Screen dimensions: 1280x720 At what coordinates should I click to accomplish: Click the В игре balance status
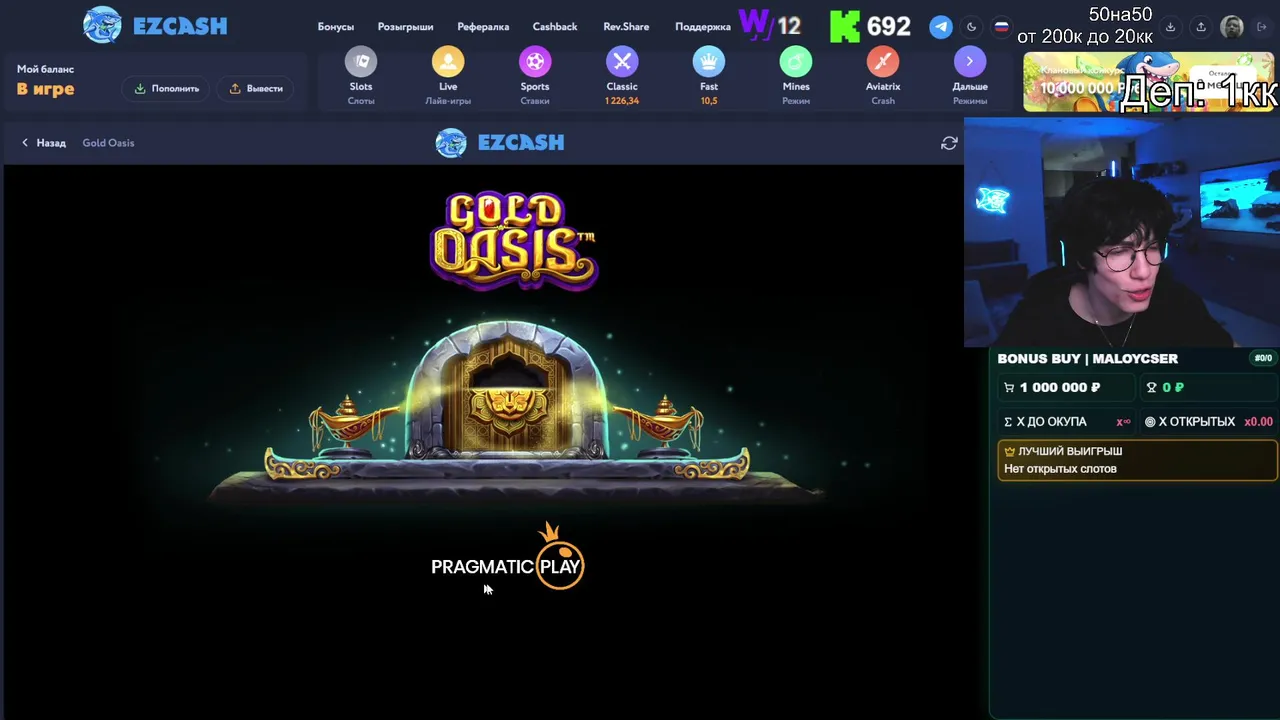coord(45,89)
